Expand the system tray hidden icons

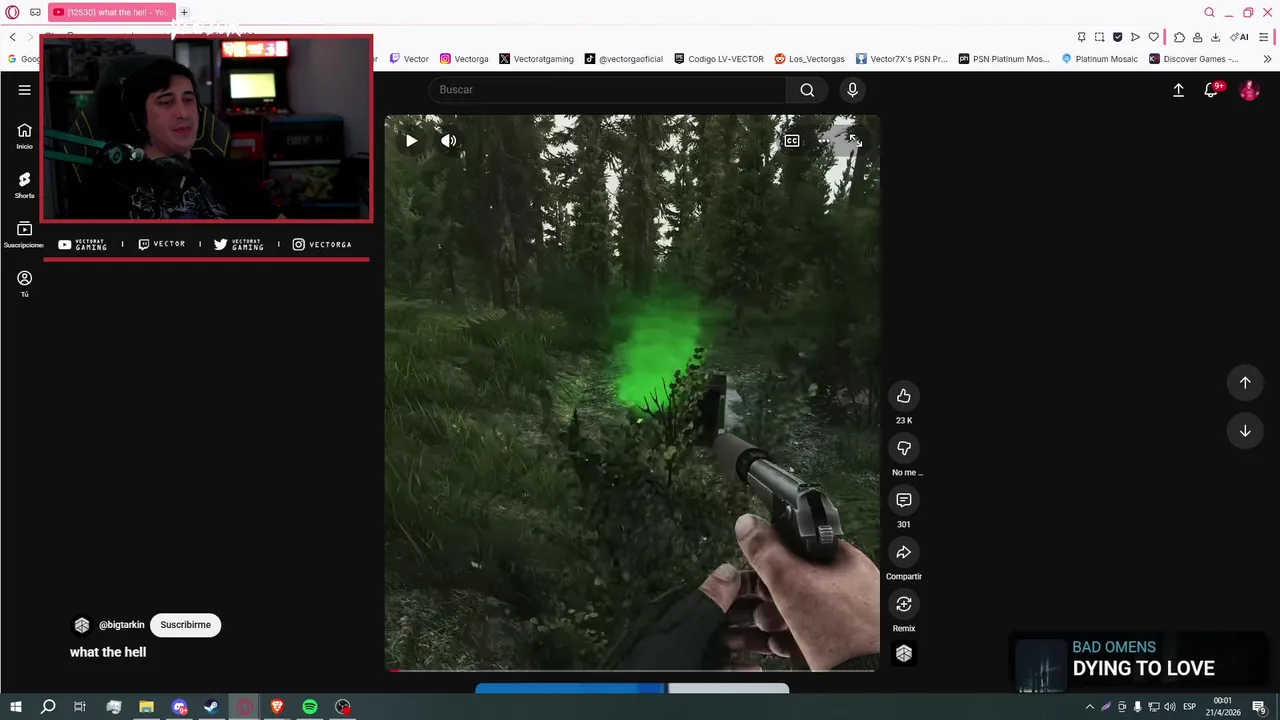(x=1089, y=707)
